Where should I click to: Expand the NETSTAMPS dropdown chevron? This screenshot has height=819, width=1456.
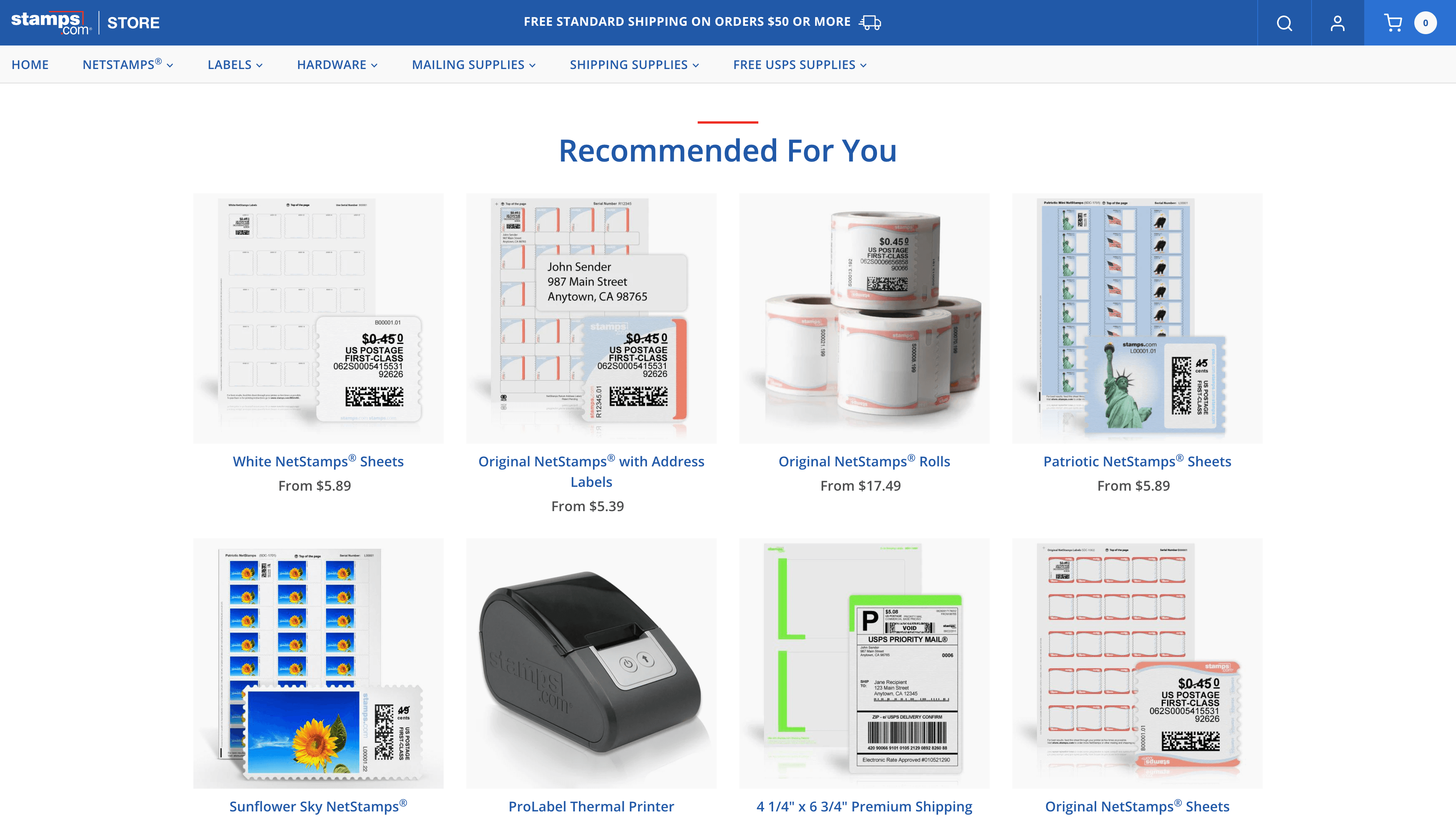pos(169,66)
